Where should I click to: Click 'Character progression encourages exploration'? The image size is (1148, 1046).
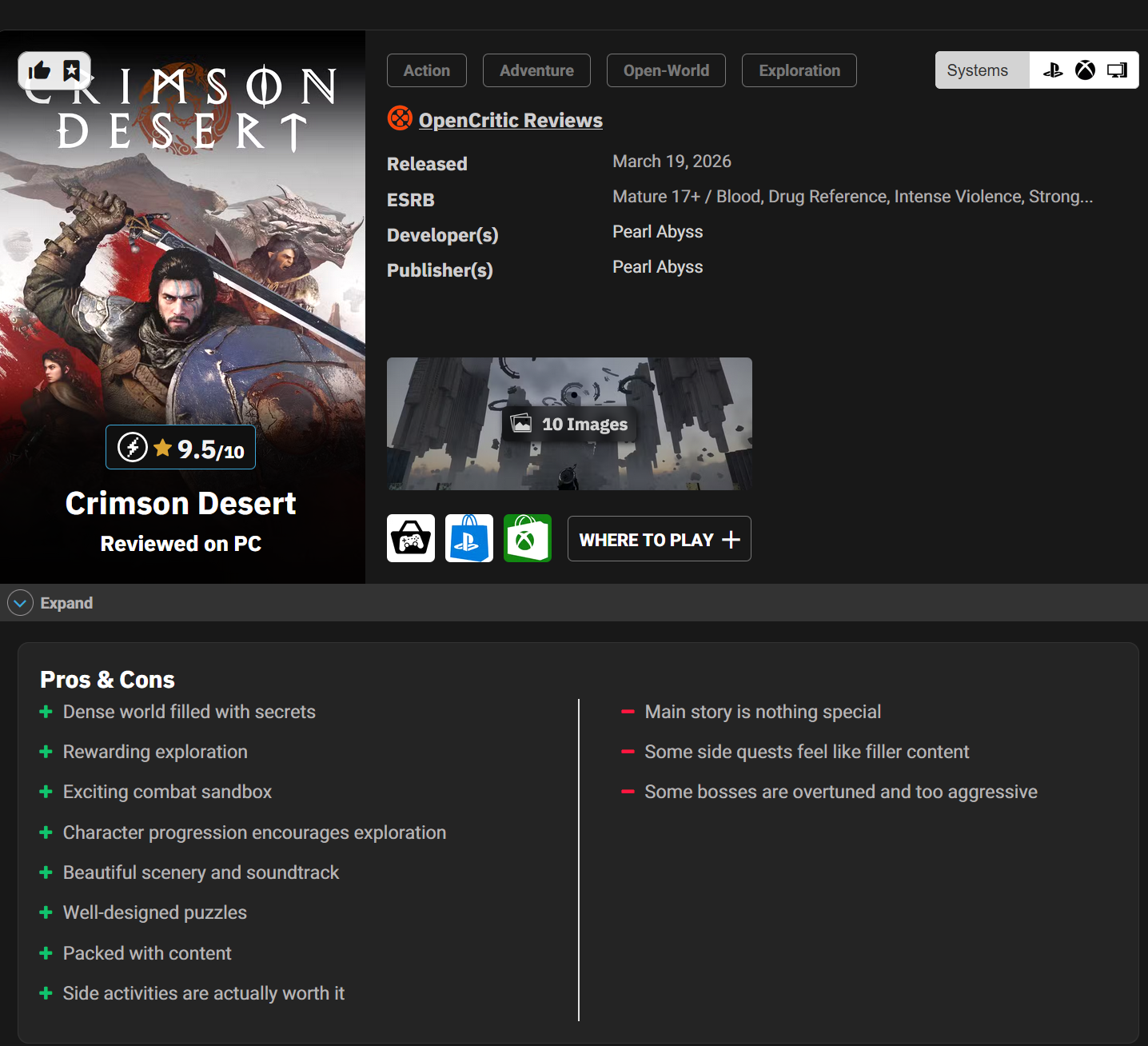(254, 832)
